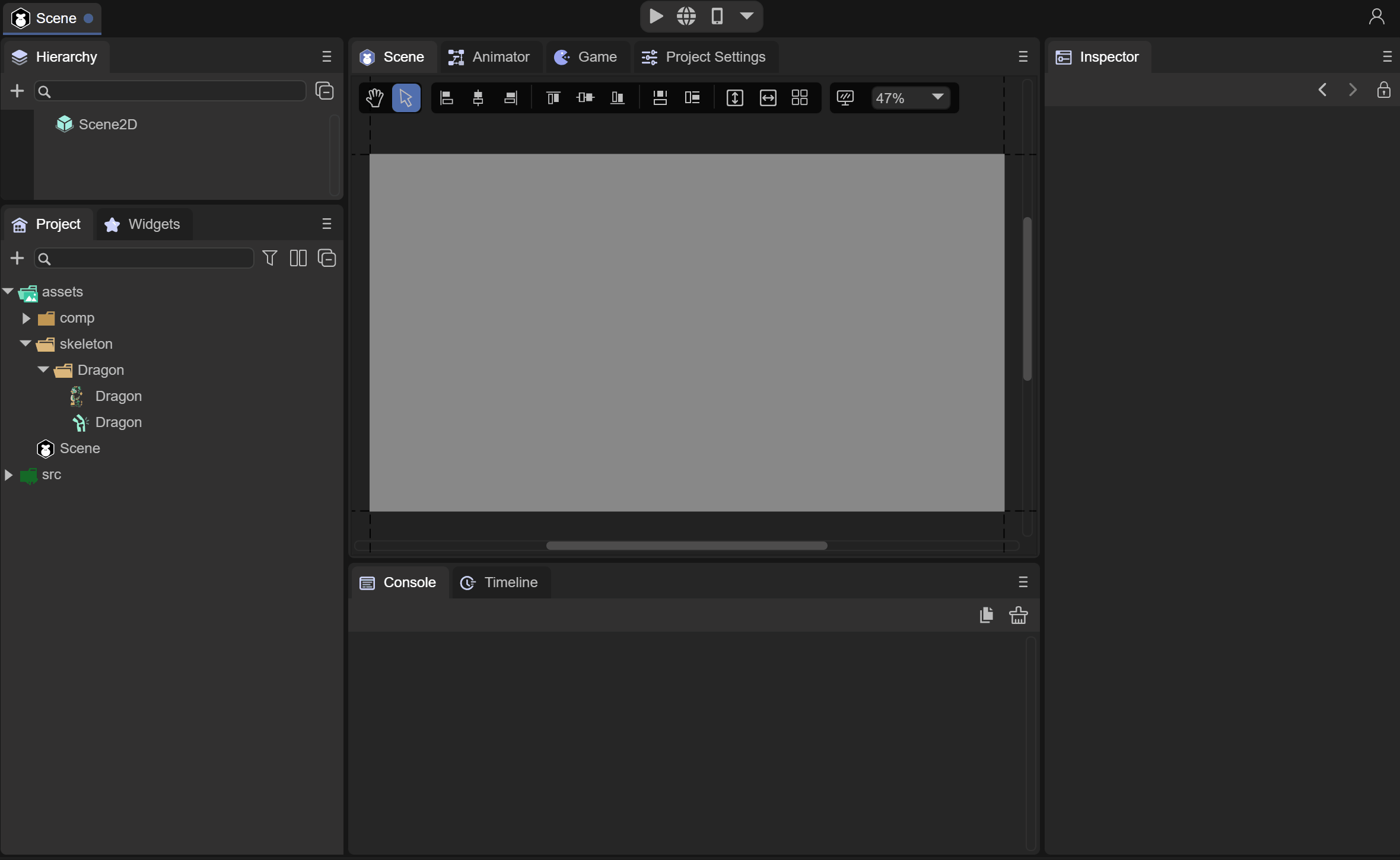
Task: Click the copy console log icon
Action: [986, 615]
